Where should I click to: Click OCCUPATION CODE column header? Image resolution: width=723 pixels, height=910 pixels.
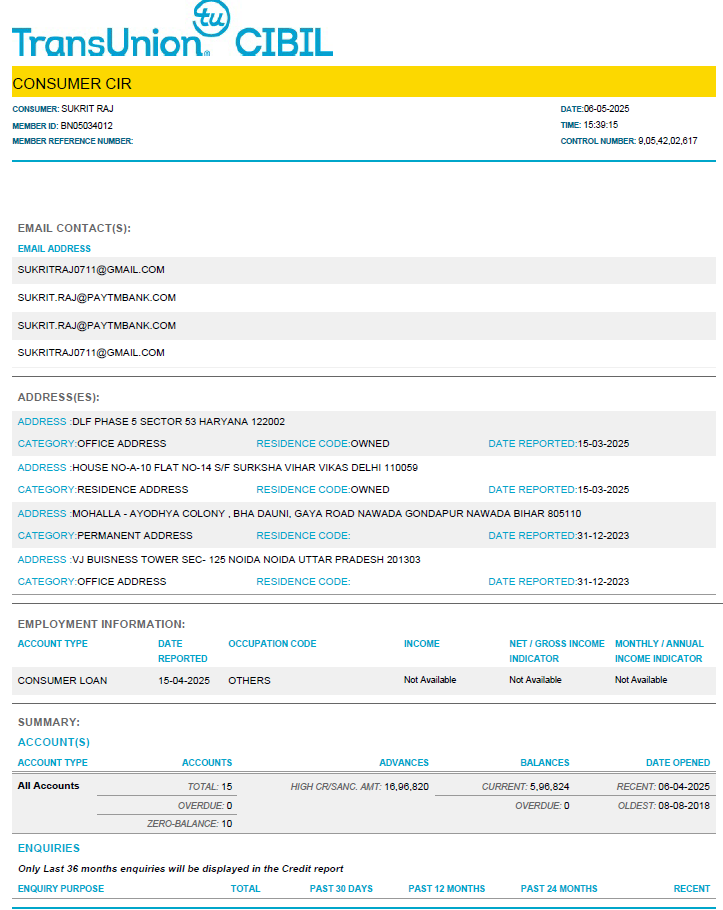272,644
